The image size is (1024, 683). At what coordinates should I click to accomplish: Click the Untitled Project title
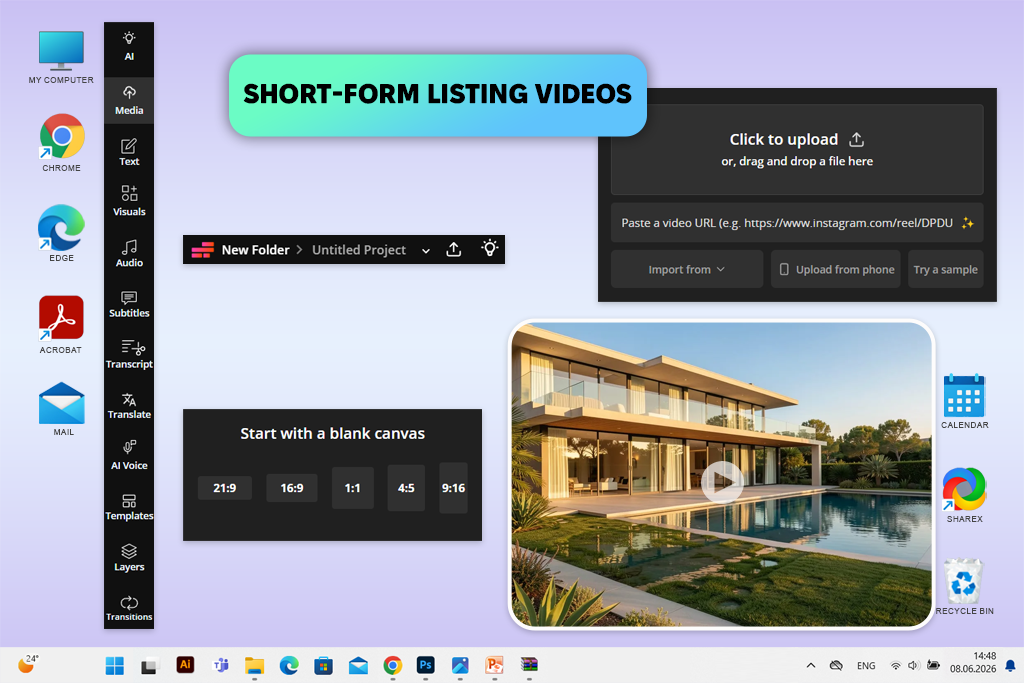coord(359,250)
